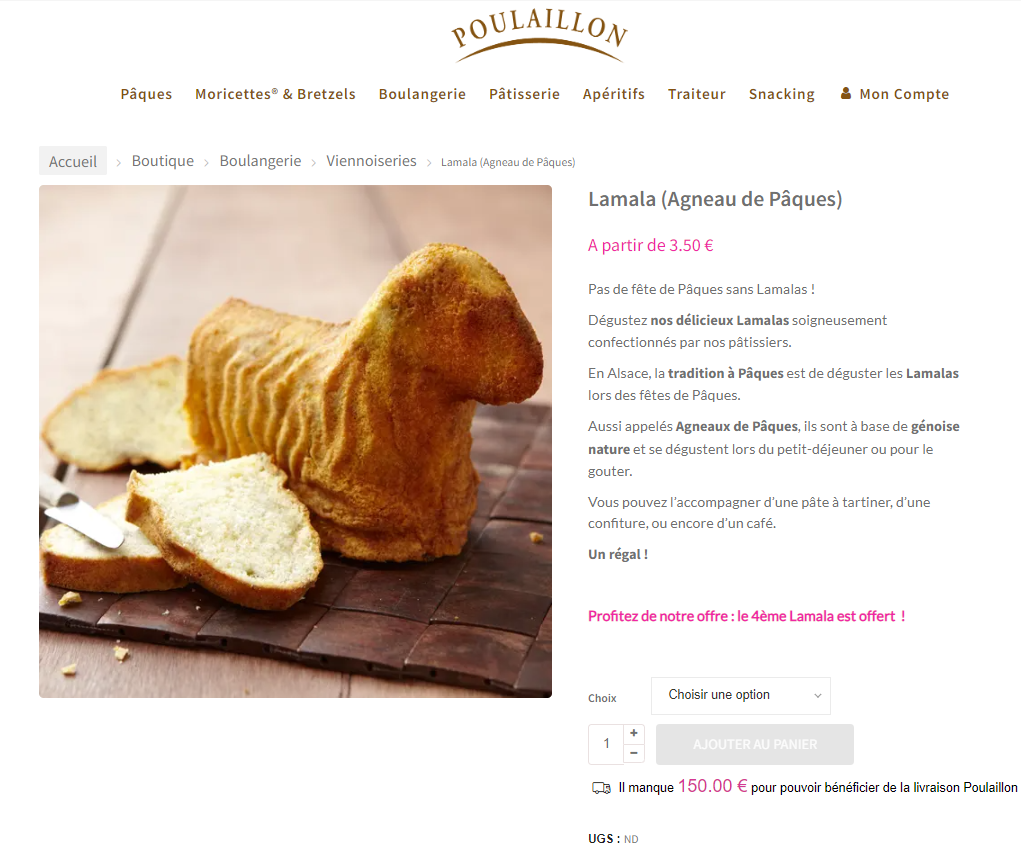This screenshot has width=1021, height=859.
Task: Open the Moricettes & Bretzels menu
Action: [x=275, y=94]
